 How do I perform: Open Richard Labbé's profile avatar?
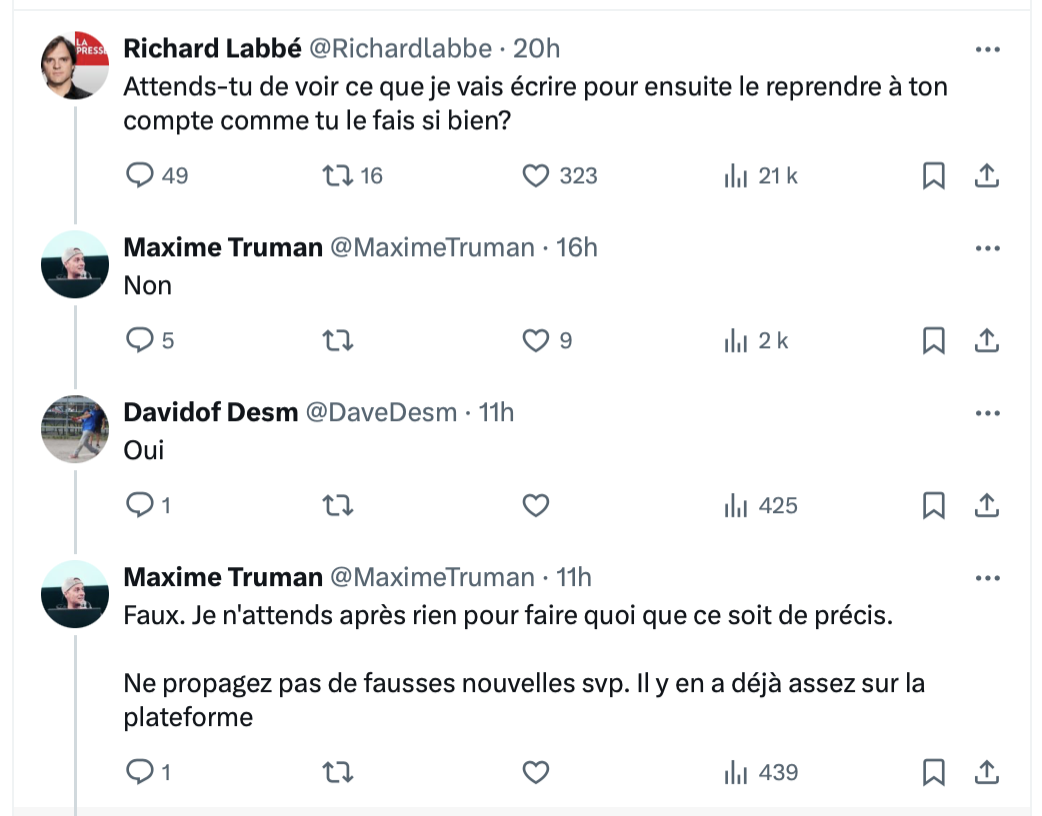pos(74,64)
